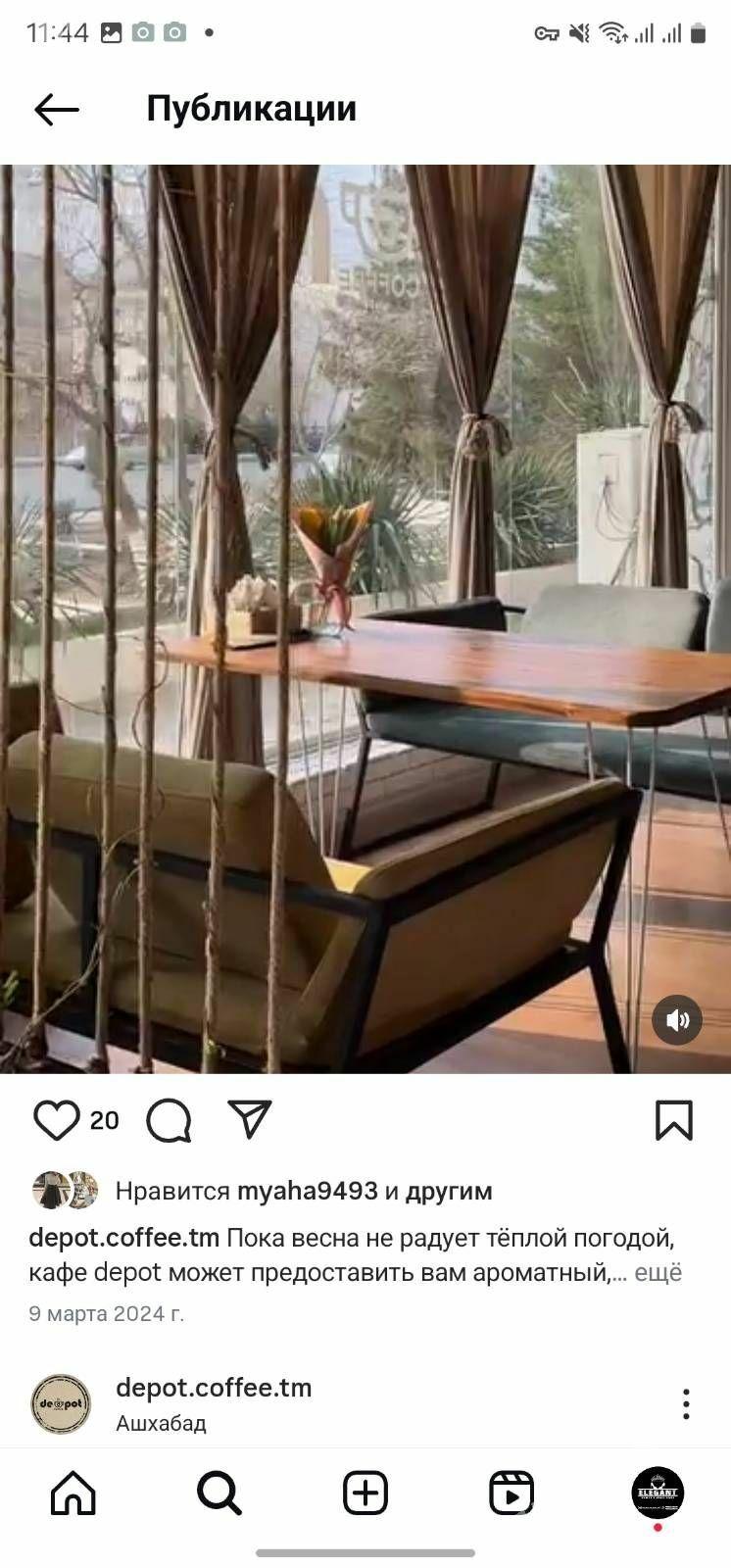Open comments via the speech bubble icon
This screenshot has width=731, height=1568.
(x=169, y=1120)
